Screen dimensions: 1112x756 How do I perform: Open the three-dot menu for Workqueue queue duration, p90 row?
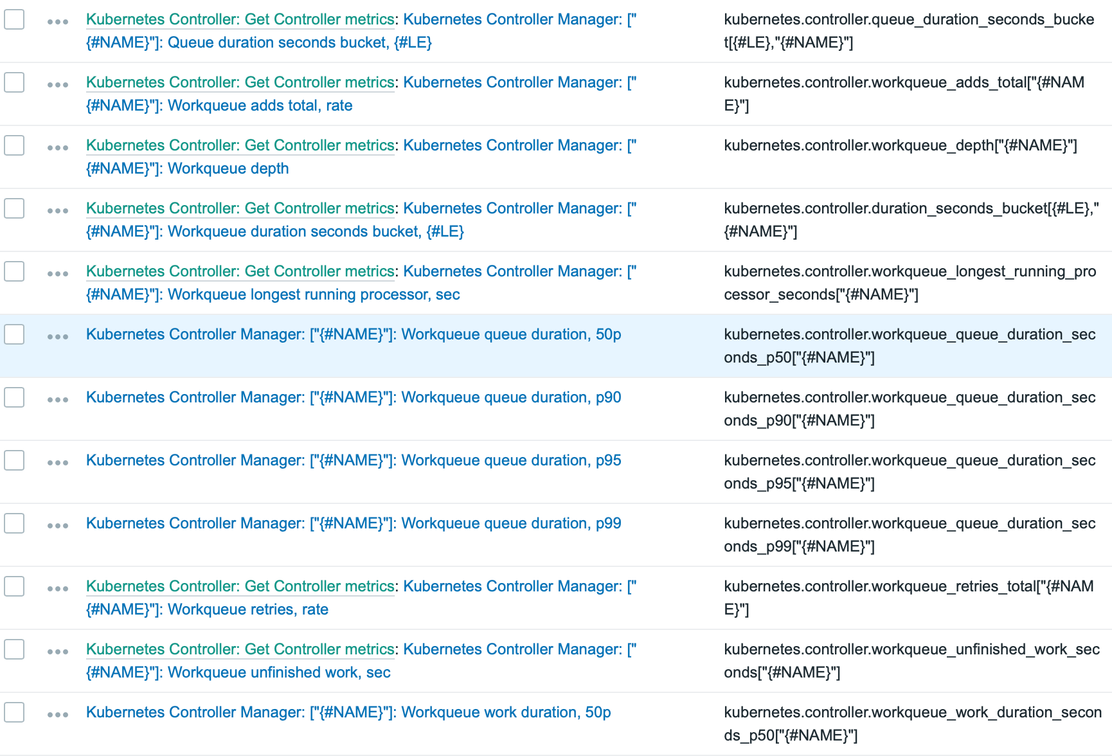click(x=57, y=400)
